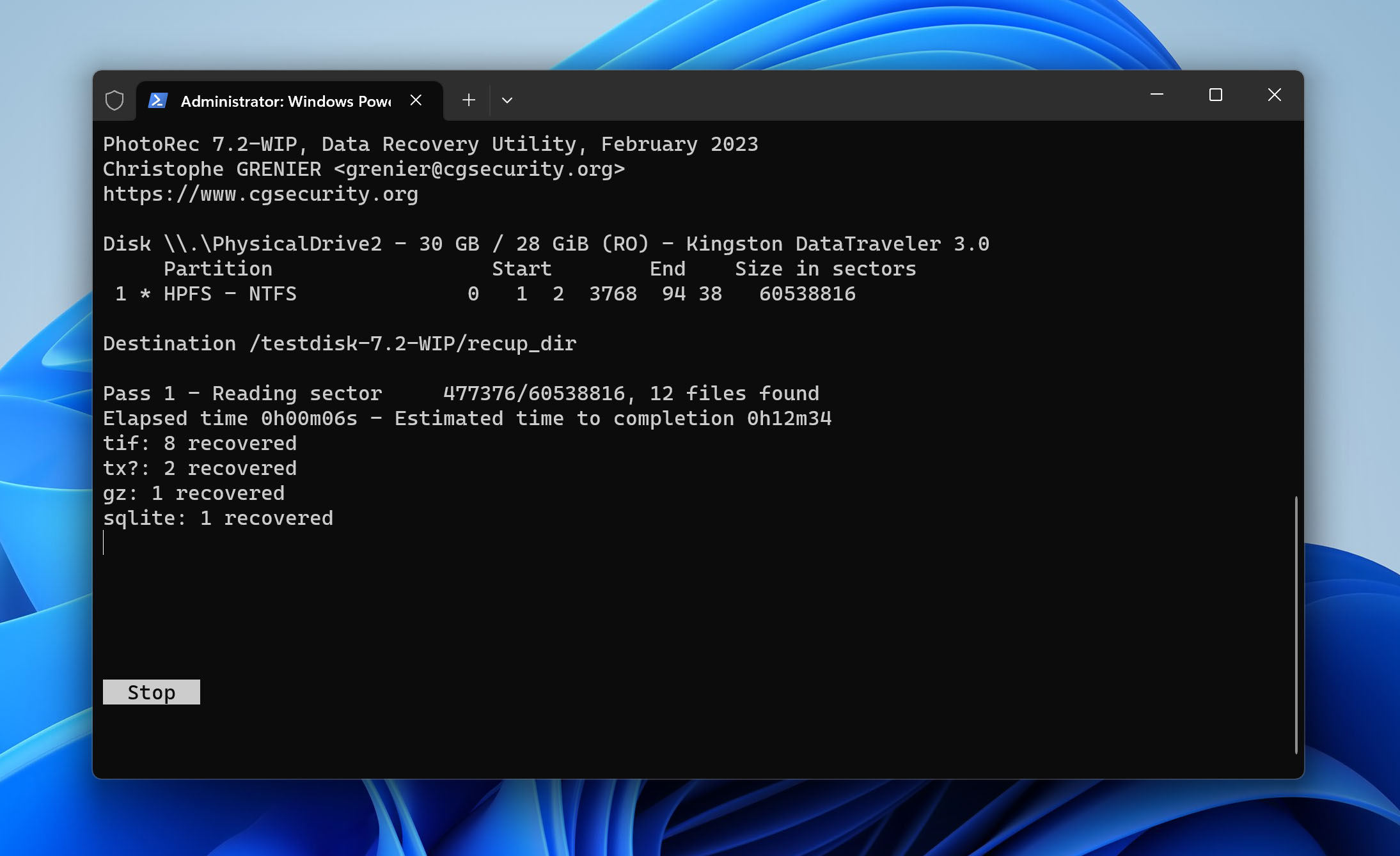Screen dimensions: 1400x856
Task: Maximize the terminal window
Action: click(1215, 95)
